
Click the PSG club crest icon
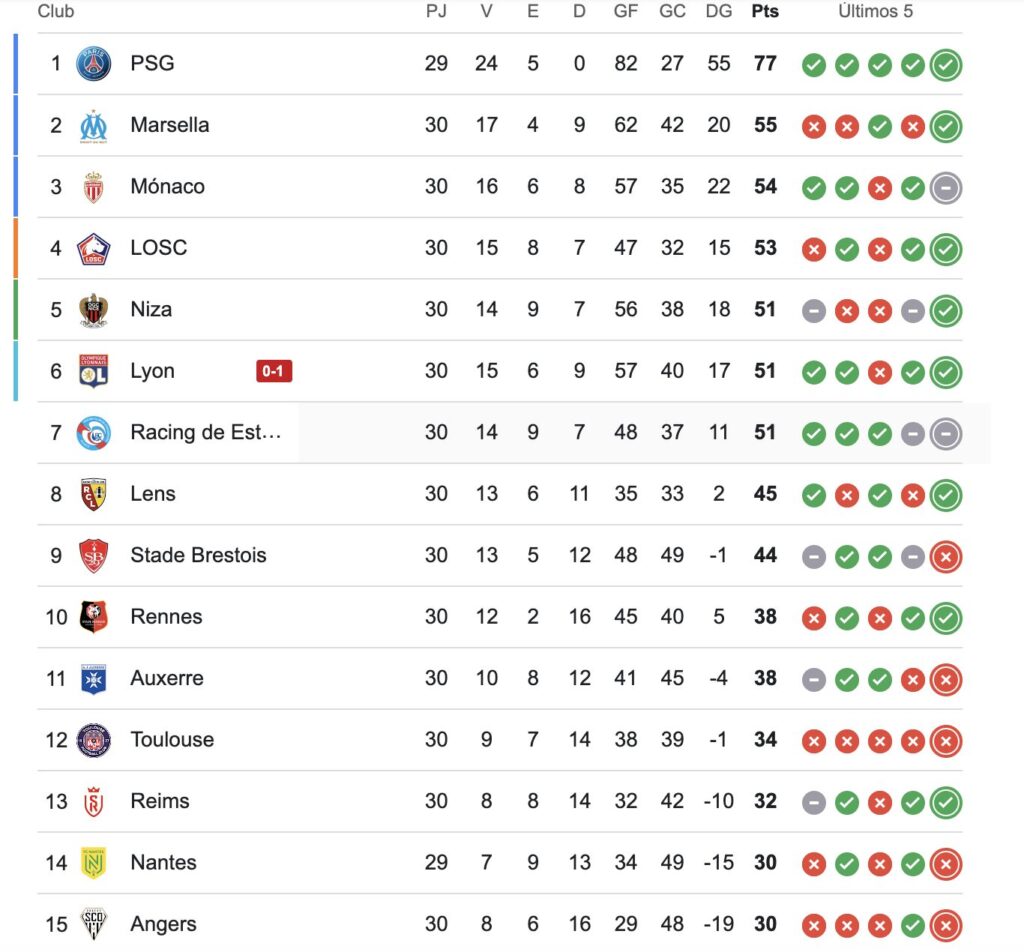click(93, 63)
